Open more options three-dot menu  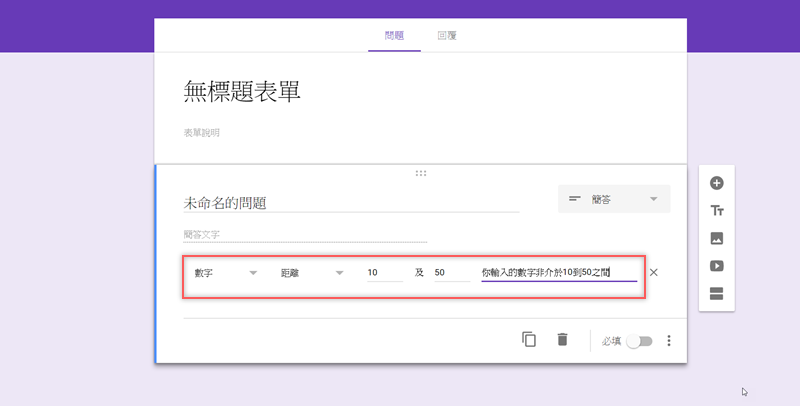point(669,341)
